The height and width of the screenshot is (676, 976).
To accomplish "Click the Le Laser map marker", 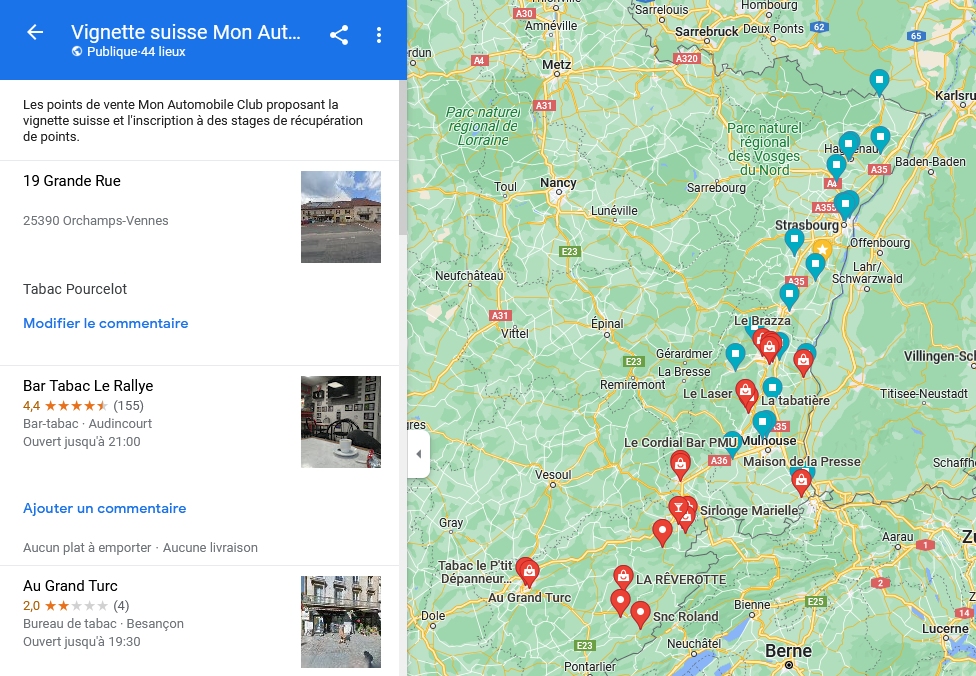I will 745,391.
